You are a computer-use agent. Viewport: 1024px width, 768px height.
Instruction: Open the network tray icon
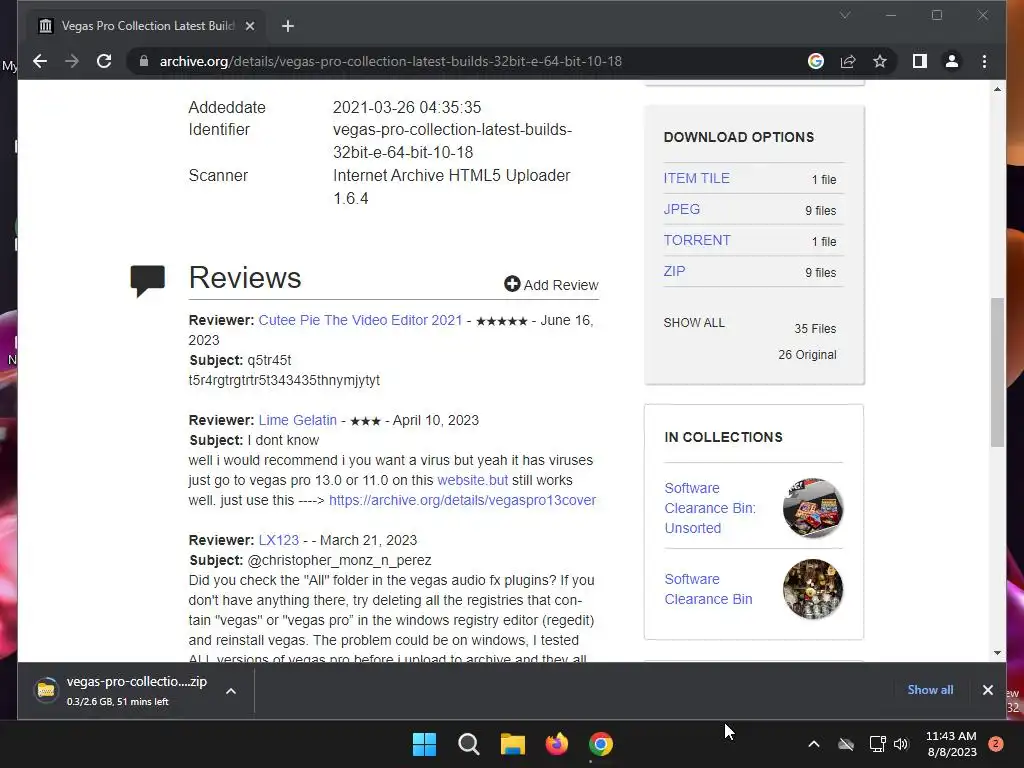(x=877, y=744)
